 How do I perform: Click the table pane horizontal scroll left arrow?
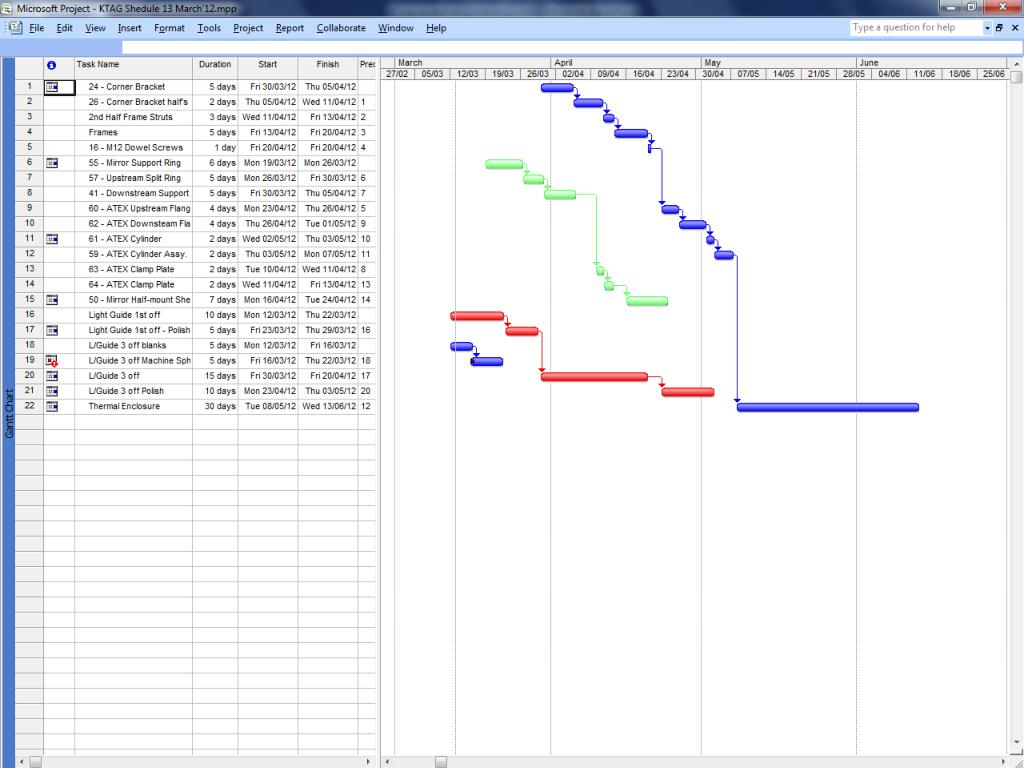coord(22,762)
